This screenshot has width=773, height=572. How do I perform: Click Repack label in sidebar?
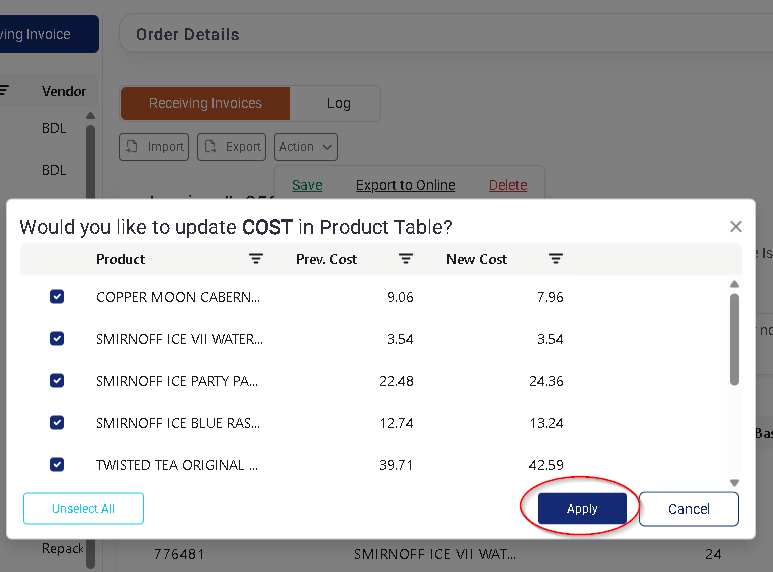(63, 548)
